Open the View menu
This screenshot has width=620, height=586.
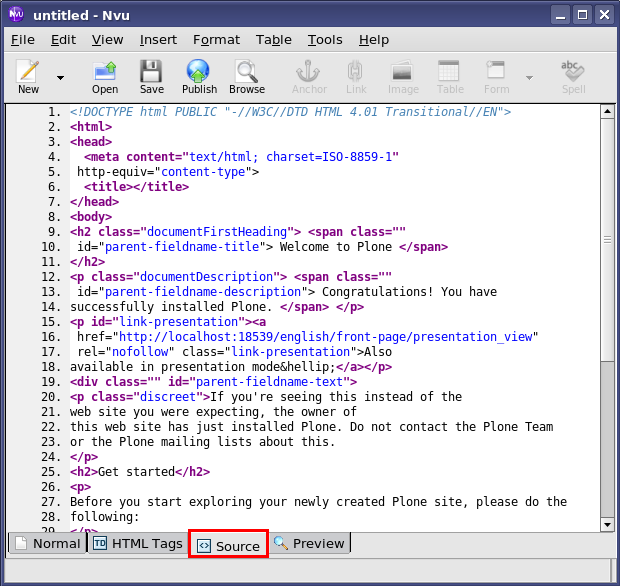point(108,40)
